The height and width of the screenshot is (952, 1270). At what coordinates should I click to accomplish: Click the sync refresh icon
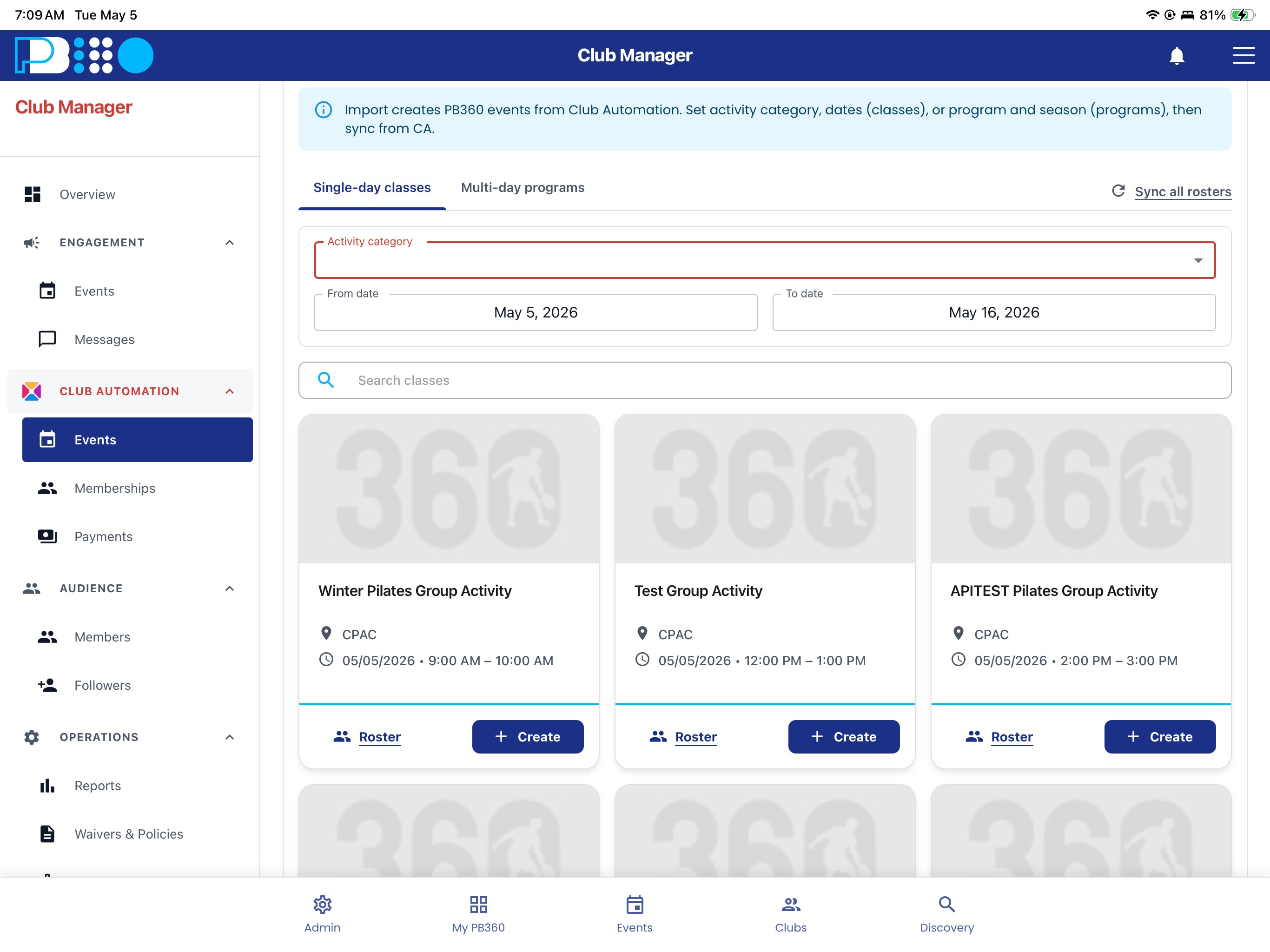click(x=1118, y=191)
